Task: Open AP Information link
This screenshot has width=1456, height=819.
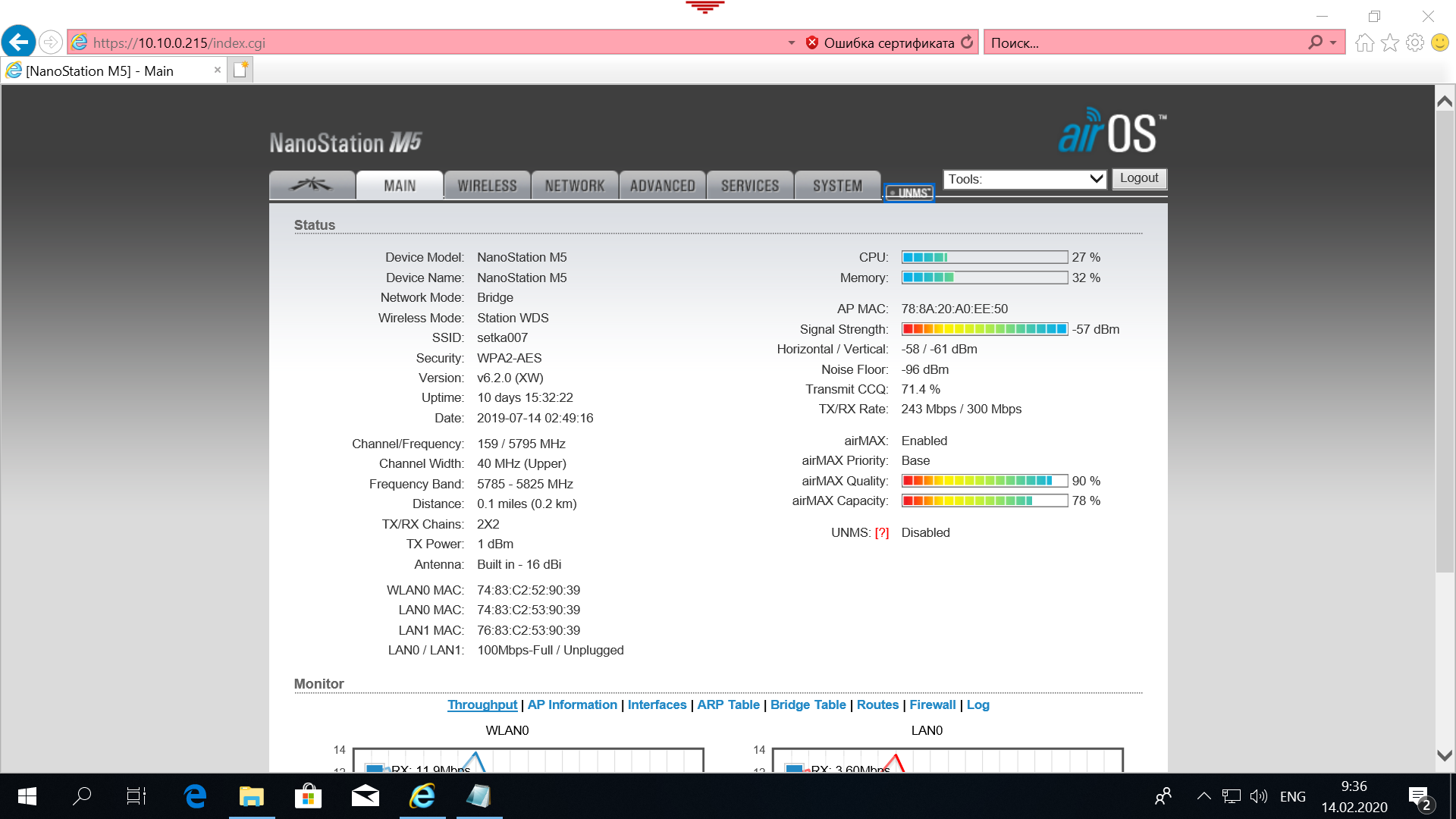Action: [x=573, y=704]
